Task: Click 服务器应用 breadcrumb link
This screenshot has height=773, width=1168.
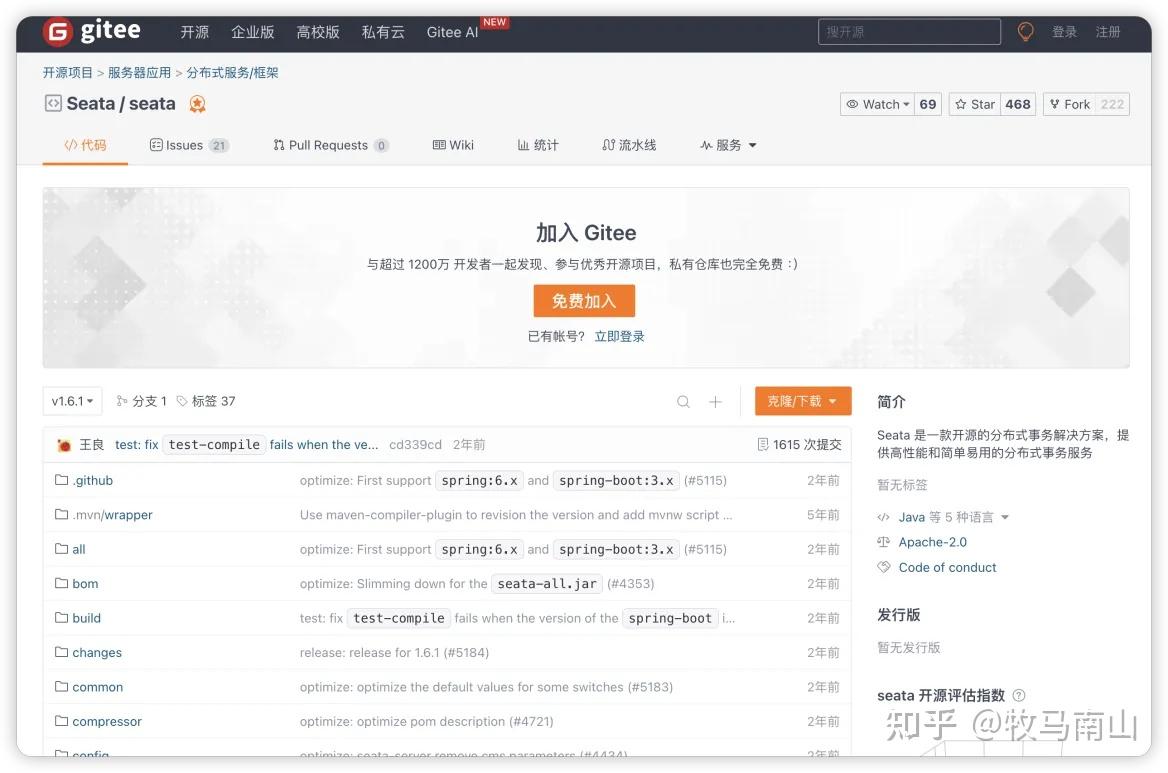Action: pos(139,72)
